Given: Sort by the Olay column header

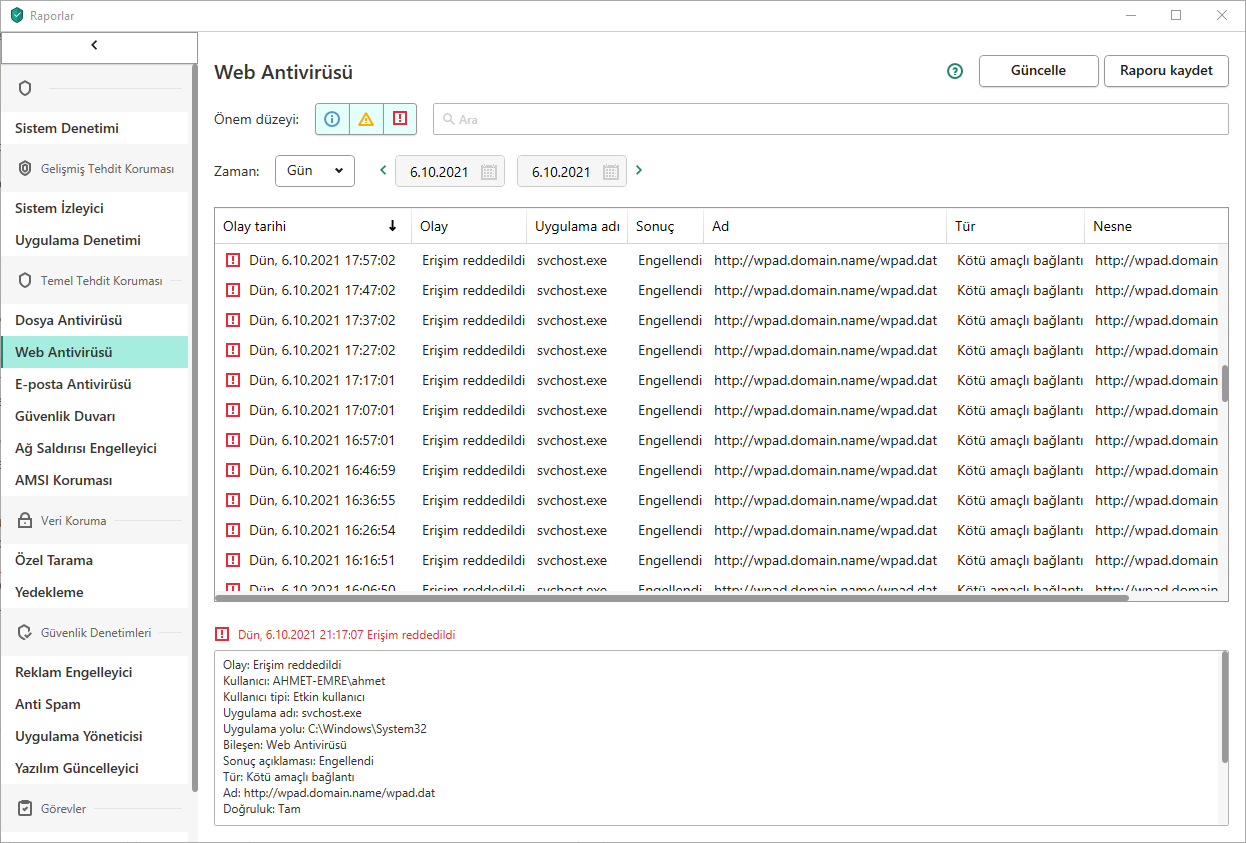Looking at the screenshot, I should coord(469,226).
